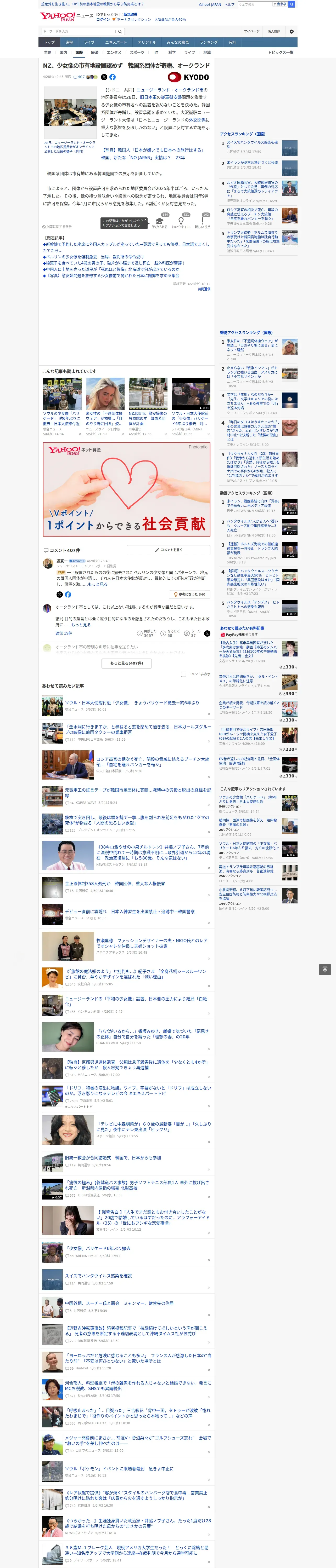Click the back-to-top arrow button
This screenshot has width=336, height=1568.
(x=325, y=969)
